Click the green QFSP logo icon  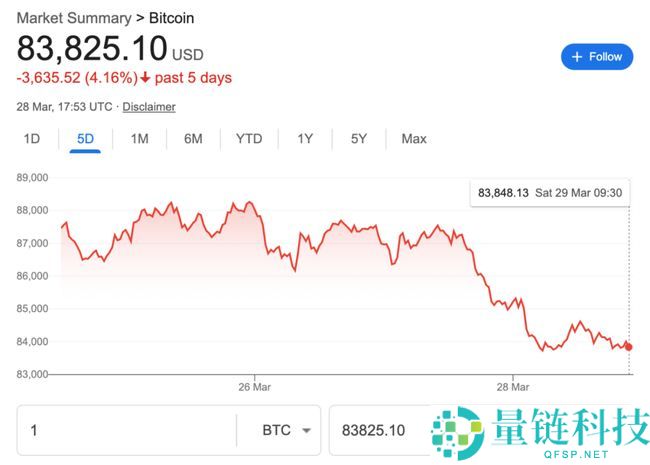(x=456, y=432)
